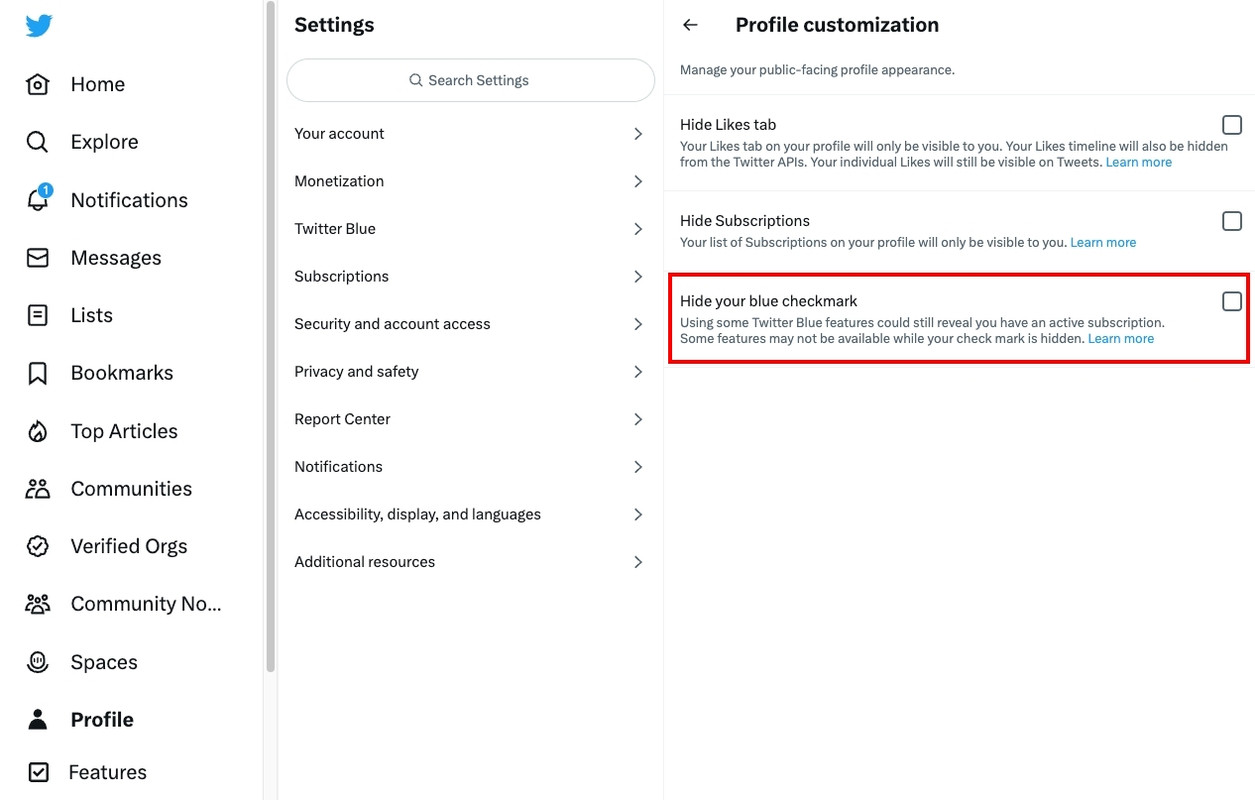Viewport: 1255px width, 800px height.
Task: Expand Your account settings chevron
Action: [638, 134]
